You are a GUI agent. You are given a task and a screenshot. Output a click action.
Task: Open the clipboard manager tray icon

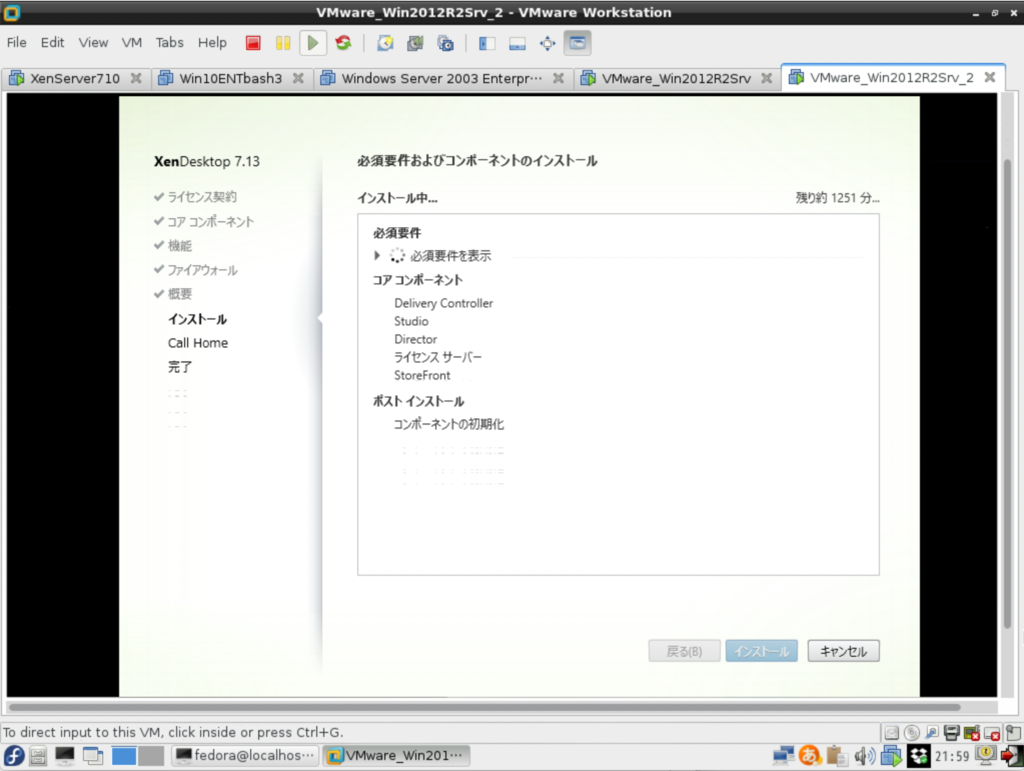pyautogui.click(x=837, y=756)
